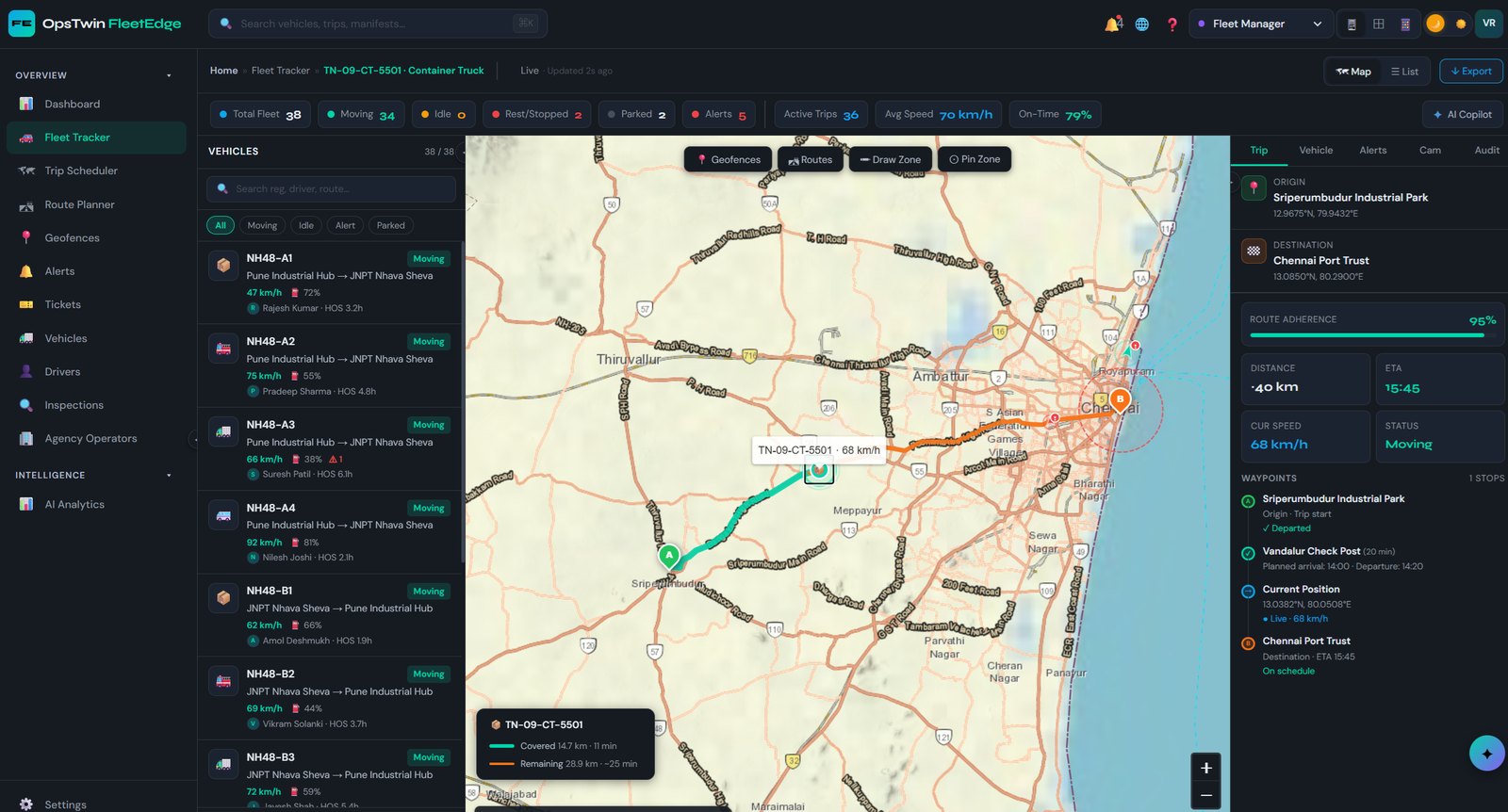Click the OpsTwin FleetEdge logo
Viewport: 1508px width, 812px height.
(x=95, y=24)
